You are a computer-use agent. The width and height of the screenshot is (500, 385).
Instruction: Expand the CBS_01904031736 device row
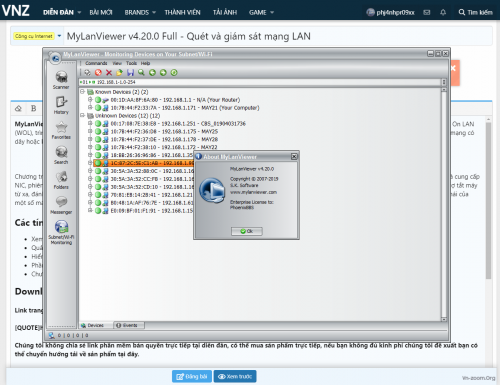90,123
